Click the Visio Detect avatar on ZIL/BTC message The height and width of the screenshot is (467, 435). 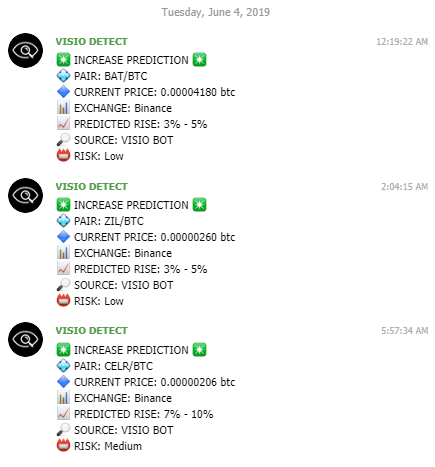tap(25, 195)
